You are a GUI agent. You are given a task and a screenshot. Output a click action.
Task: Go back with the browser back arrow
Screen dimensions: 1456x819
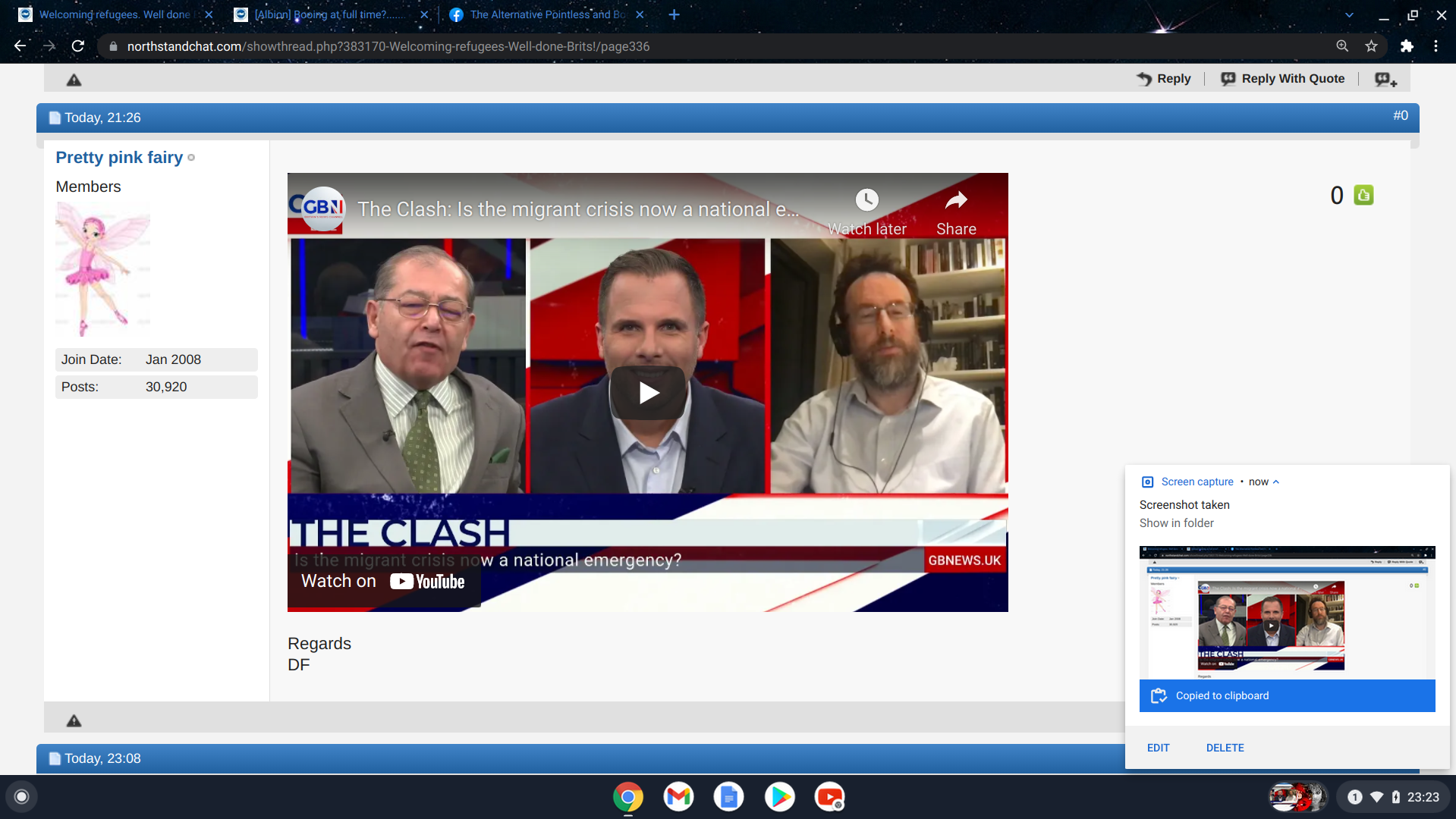pyautogui.click(x=20, y=46)
